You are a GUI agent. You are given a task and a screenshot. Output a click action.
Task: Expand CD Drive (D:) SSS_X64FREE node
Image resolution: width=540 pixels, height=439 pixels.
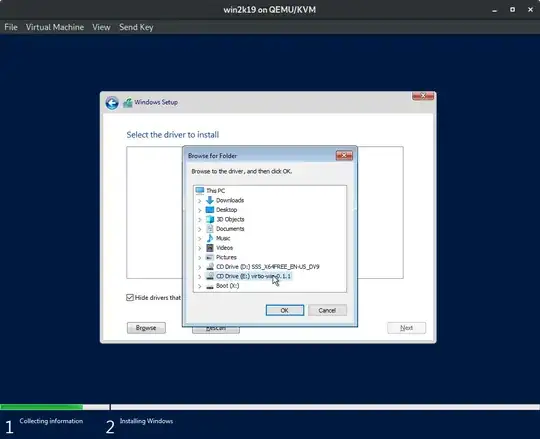click(x=199, y=267)
